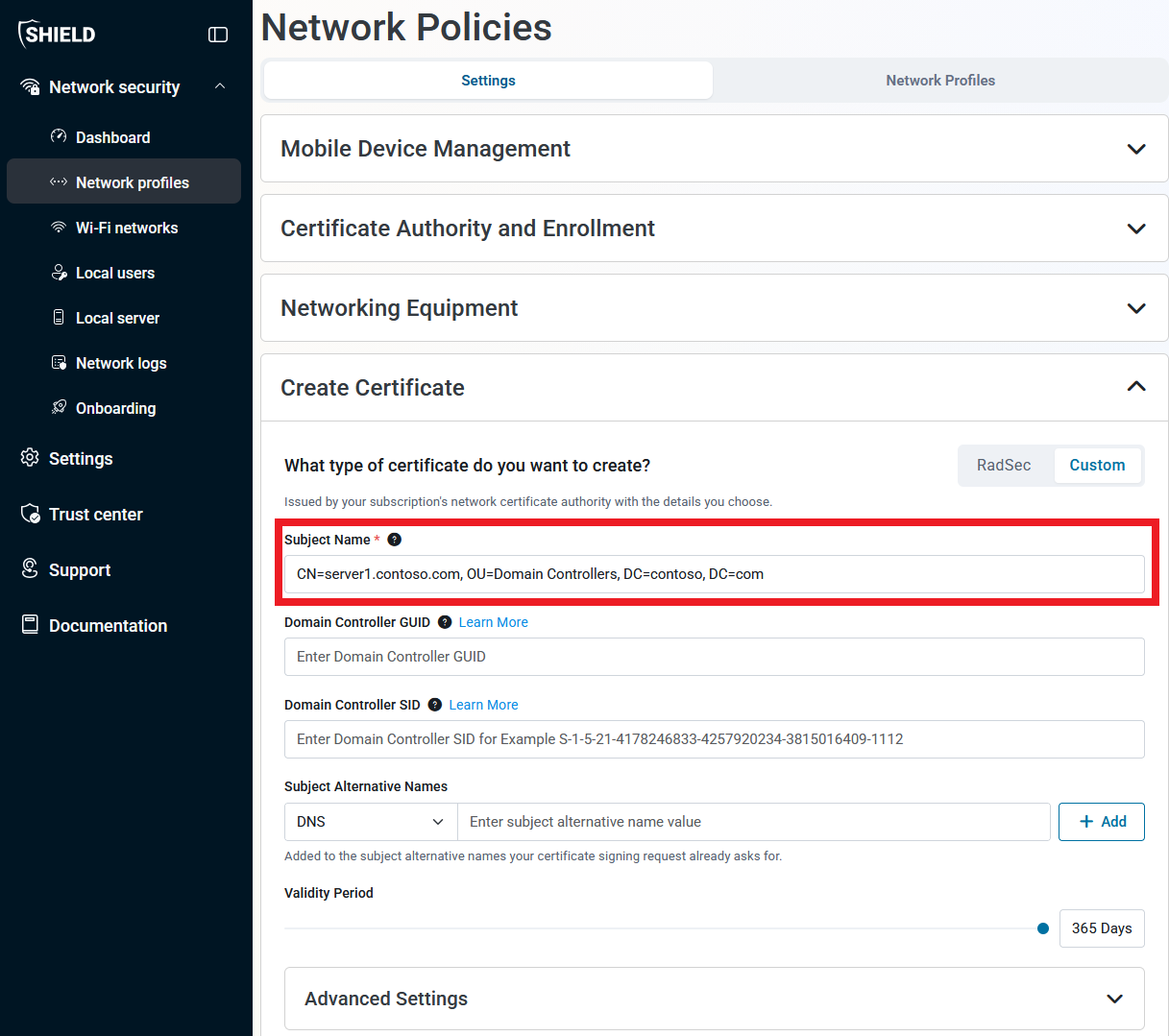Viewport: 1169px width, 1036px height.
Task: Expand the Mobile Device Management section
Action: [x=715, y=149]
